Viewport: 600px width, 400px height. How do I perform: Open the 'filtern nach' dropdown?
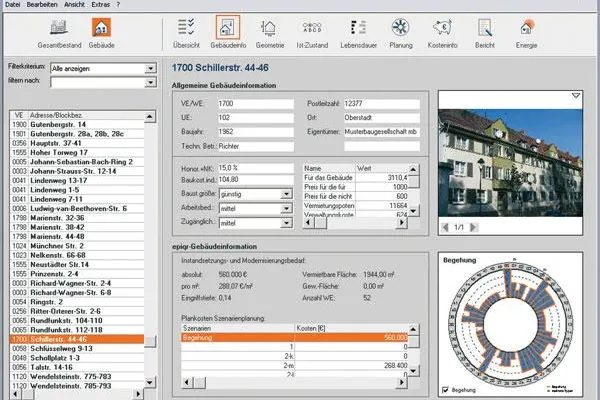pos(151,83)
